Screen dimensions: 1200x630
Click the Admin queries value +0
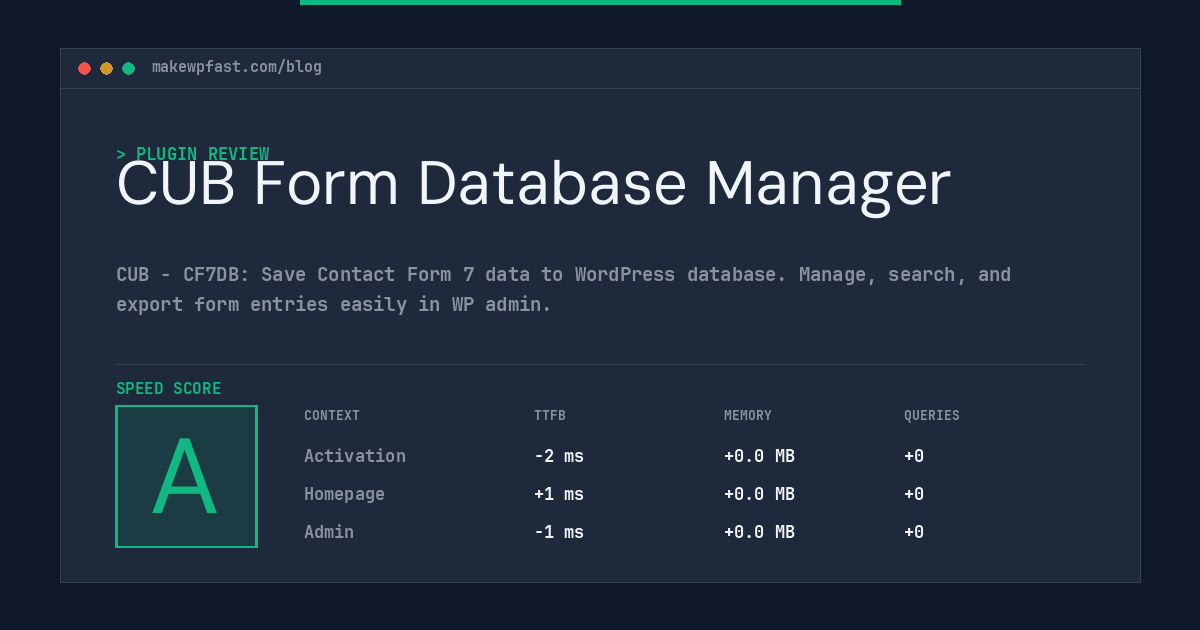(914, 532)
